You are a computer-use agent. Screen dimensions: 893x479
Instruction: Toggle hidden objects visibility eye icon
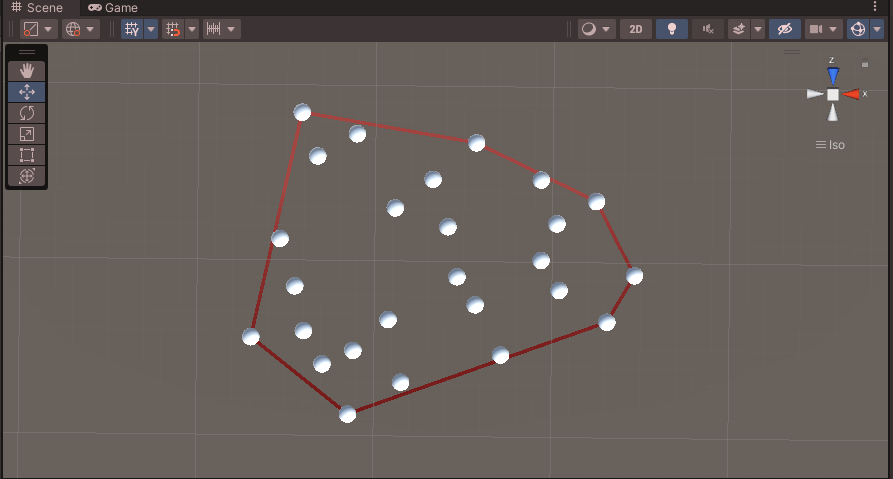pos(785,29)
